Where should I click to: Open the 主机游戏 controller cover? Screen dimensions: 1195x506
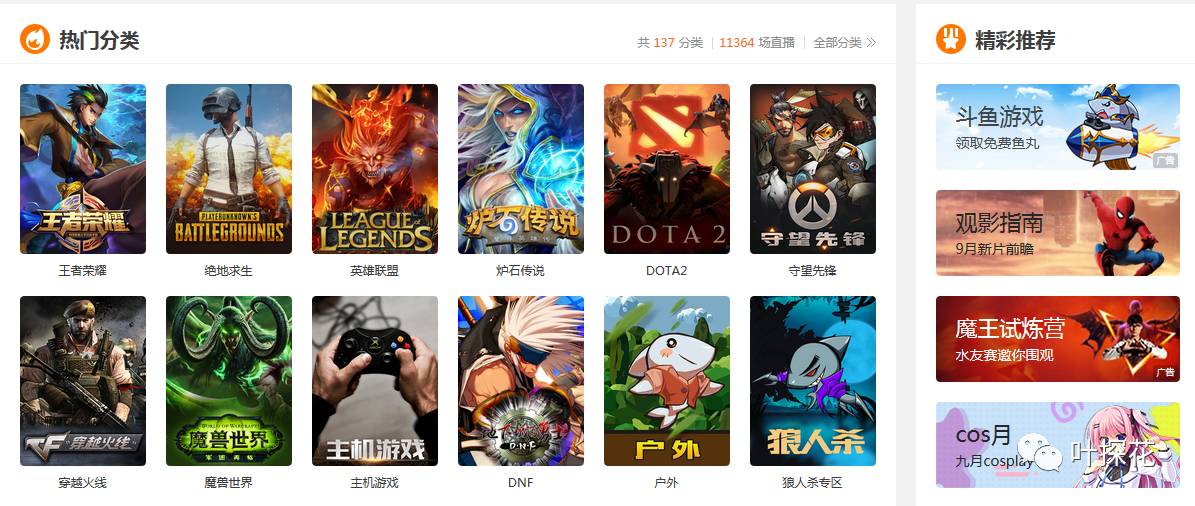click(375, 381)
